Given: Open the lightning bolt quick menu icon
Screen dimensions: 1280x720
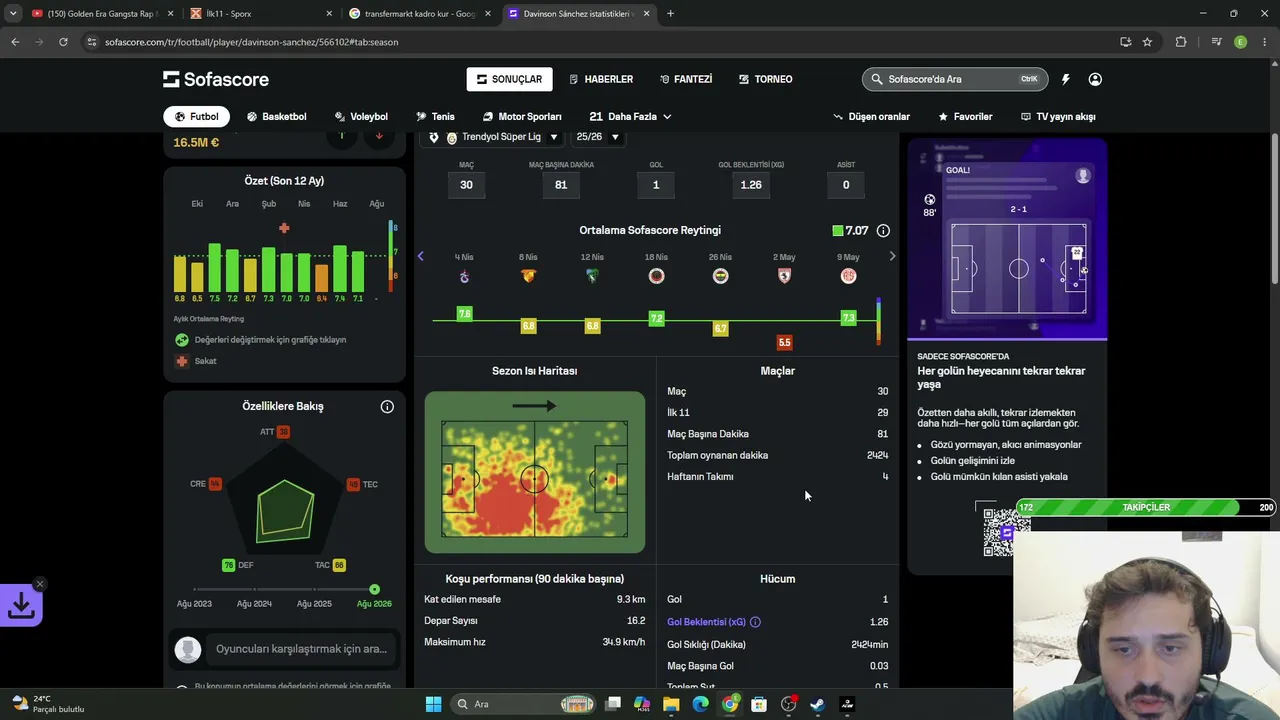Looking at the screenshot, I should [1065, 79].
